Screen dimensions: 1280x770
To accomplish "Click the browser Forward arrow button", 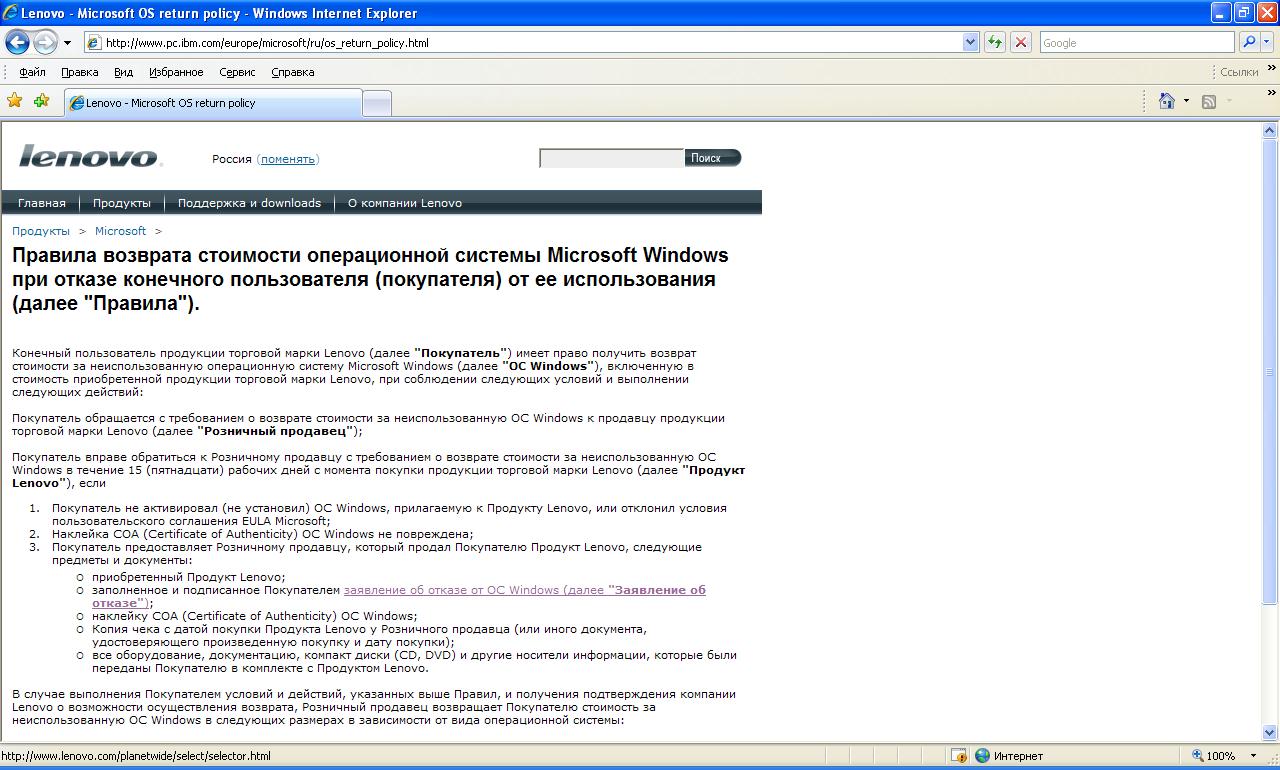I will click(46, 42).
